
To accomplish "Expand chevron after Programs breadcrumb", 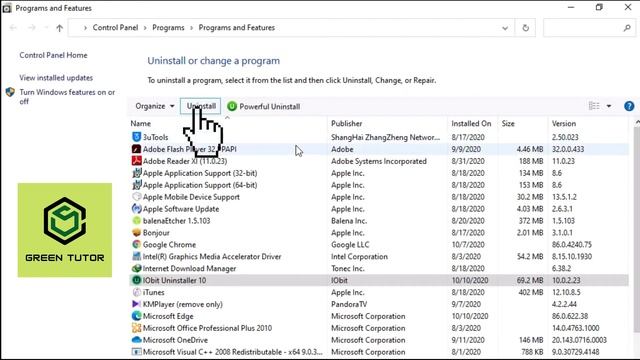I will (191, 28).
